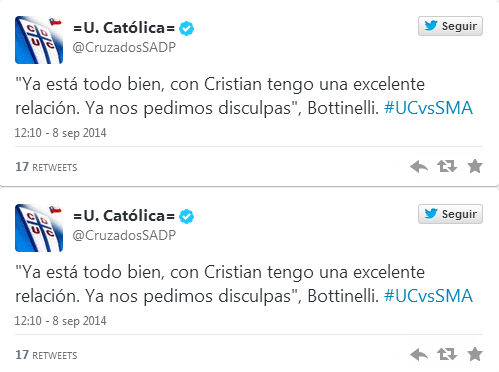This screenshot has height=372, width=499.
Task: Open #UCvsSMA hashtag in second tweet
Action: 428,296
